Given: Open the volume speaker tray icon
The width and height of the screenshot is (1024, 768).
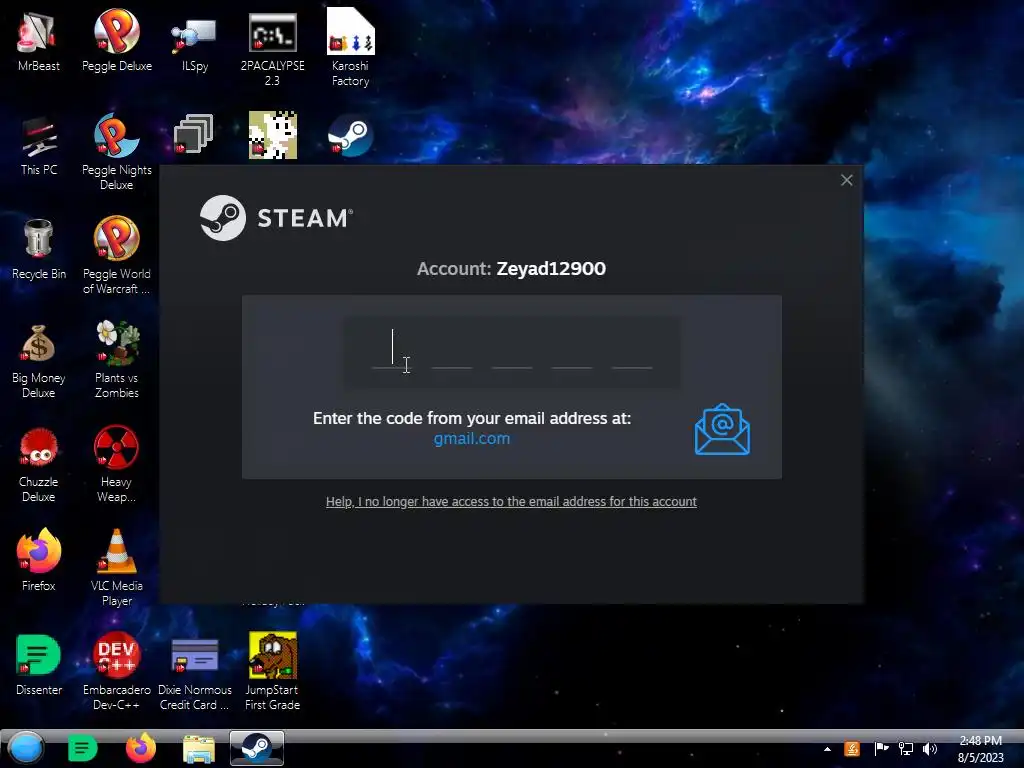Looking at the screenshot, I should pos(930,749).
